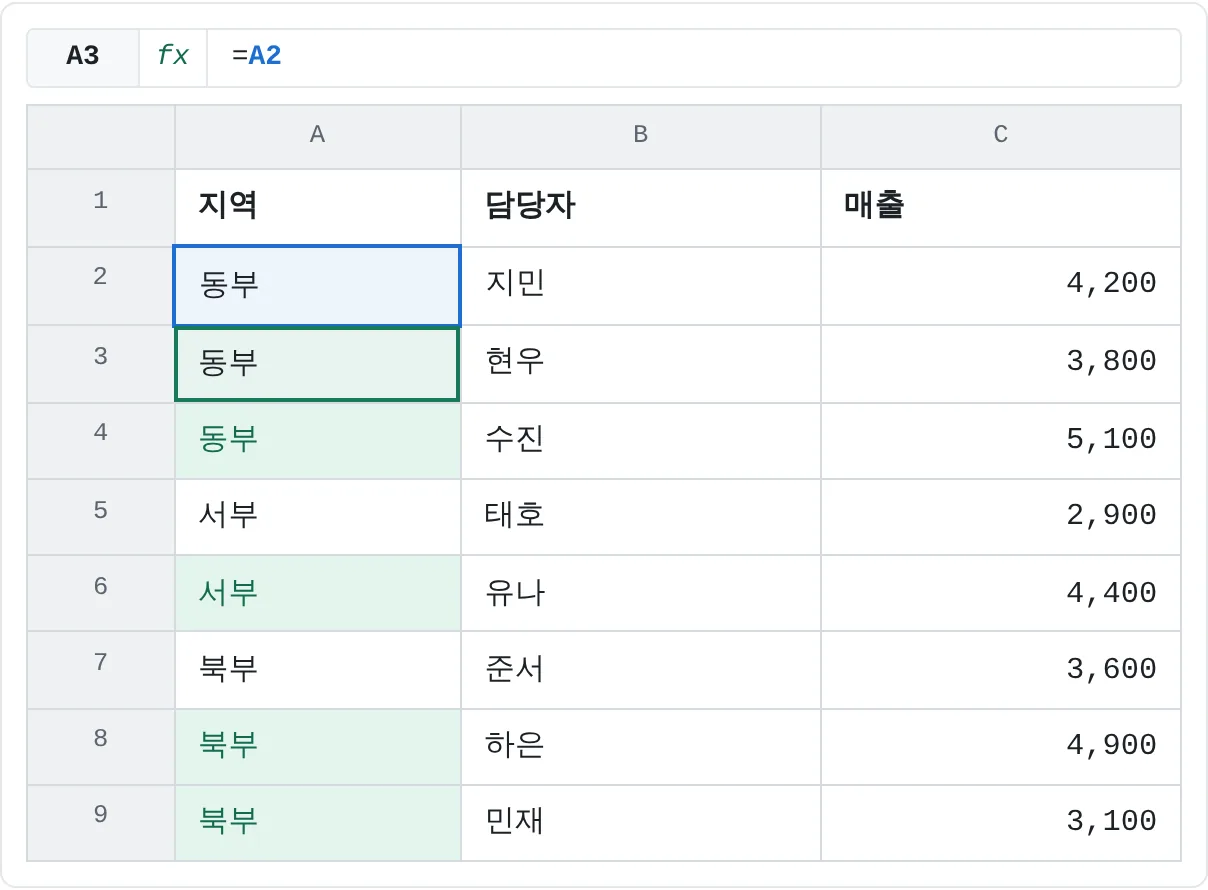This screenshot has height=890, width=1208.
Task: Select cell A2 with 동부
Action: click(x=318, y=285)
